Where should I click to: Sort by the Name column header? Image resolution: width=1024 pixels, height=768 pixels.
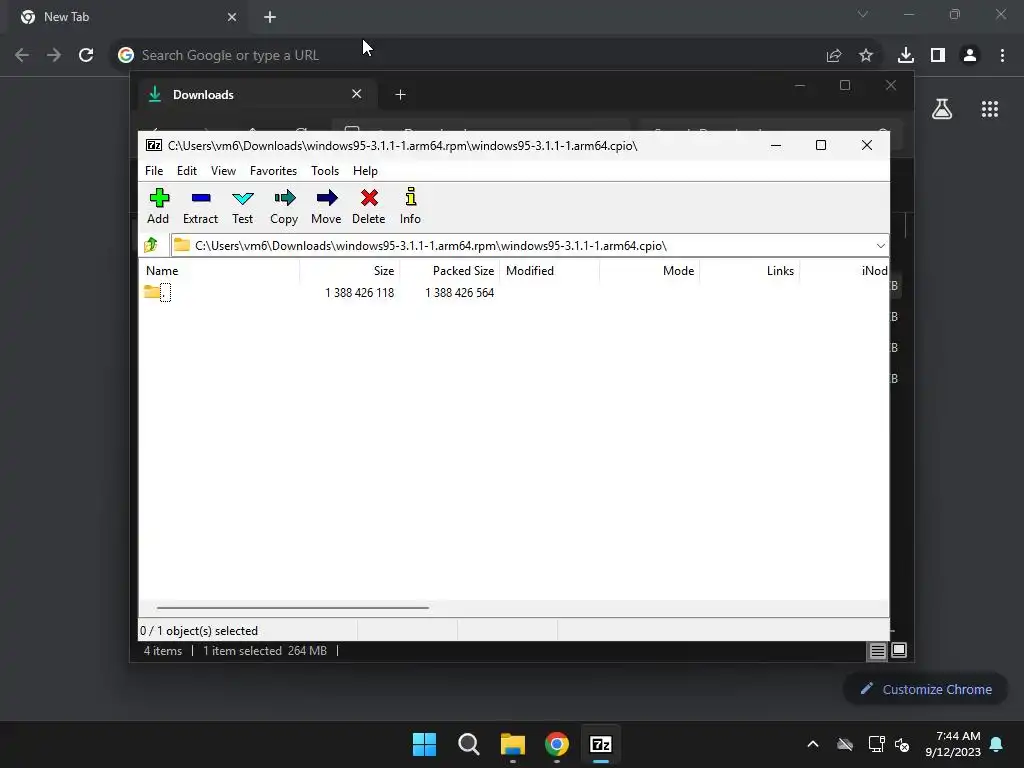point(219,270)
